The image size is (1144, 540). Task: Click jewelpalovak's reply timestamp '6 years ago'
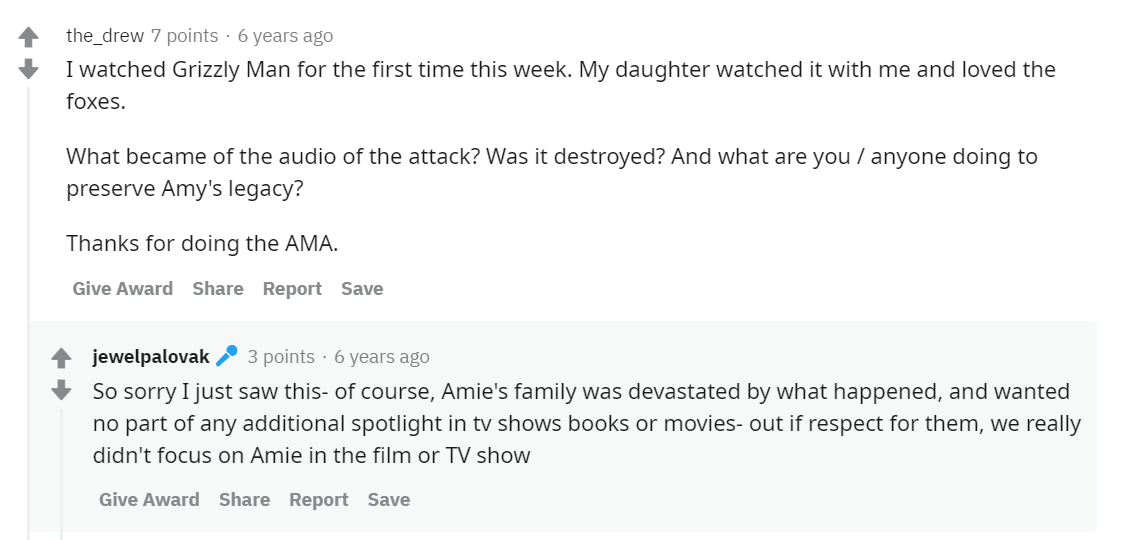tap(382, 356)
